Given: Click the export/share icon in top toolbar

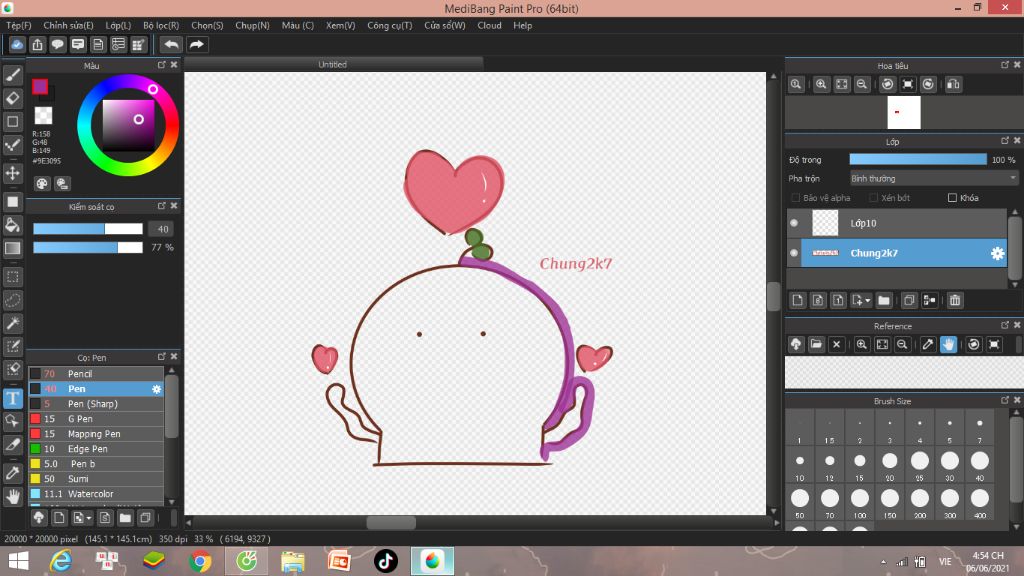Looking at the screenshot, I should tap(37, 44).
